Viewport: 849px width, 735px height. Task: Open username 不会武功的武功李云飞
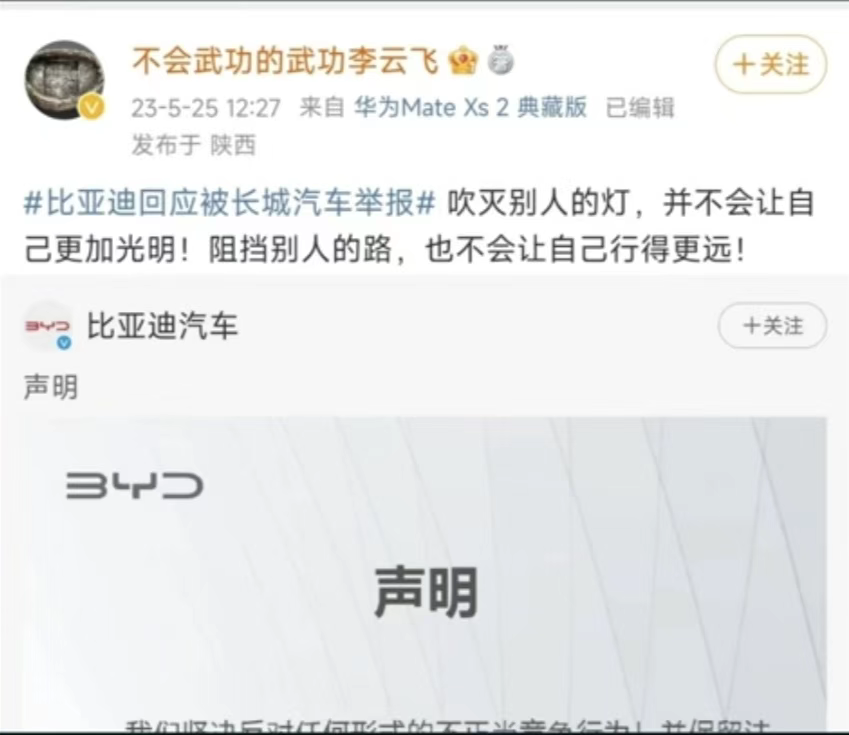285,60
